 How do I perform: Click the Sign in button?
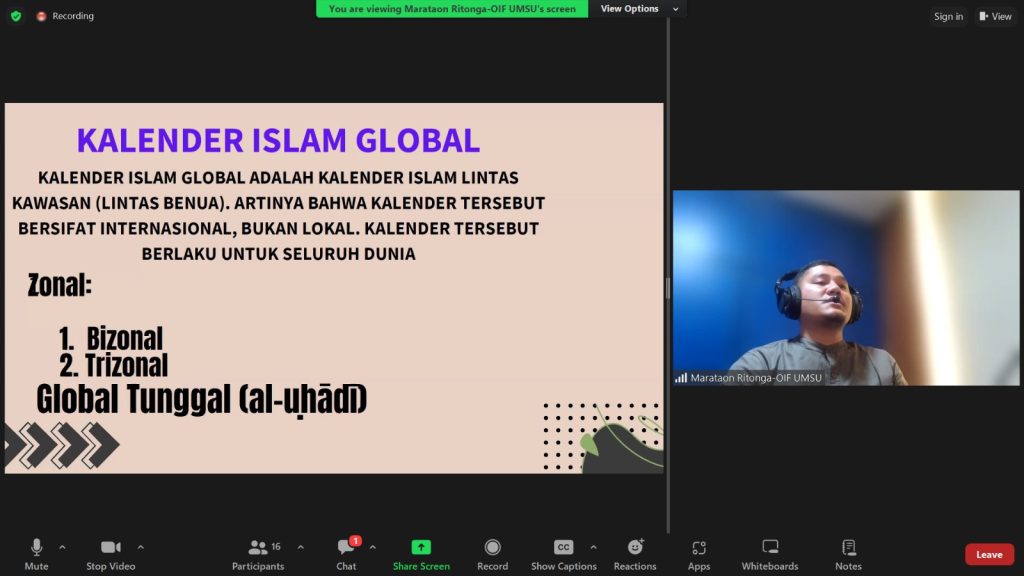point(948,16)
